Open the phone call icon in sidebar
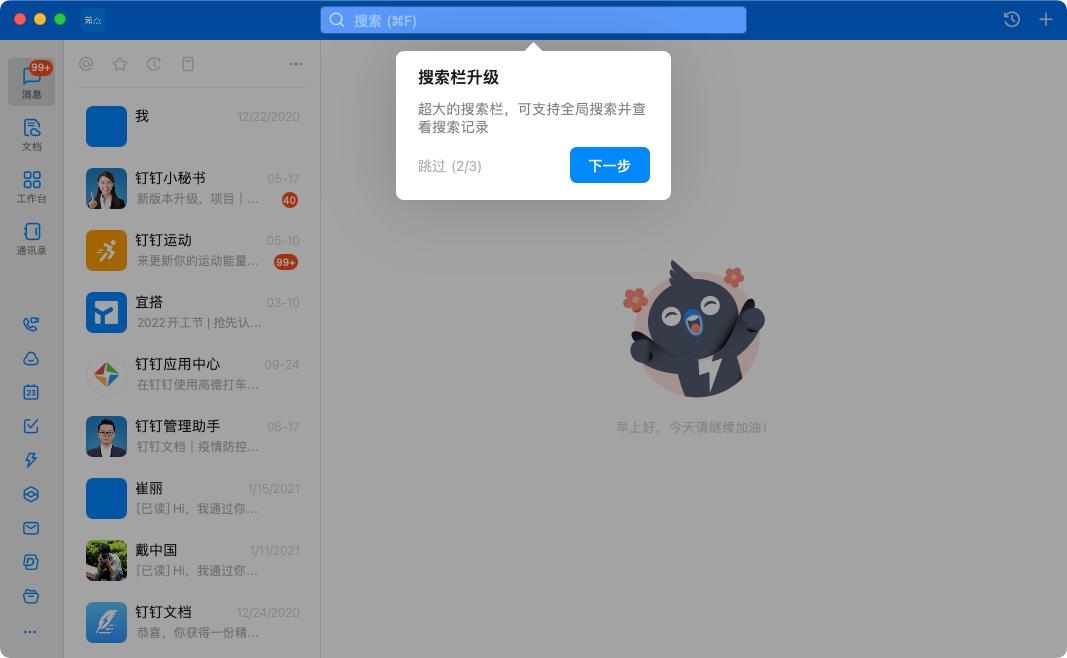 pos(31,324)
